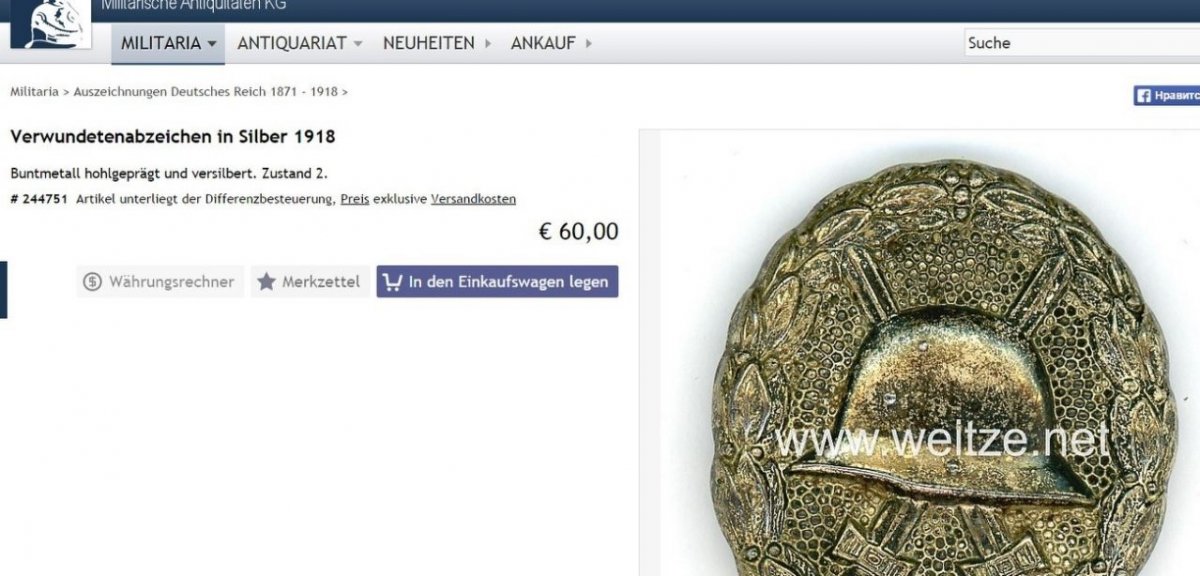Open the Währungsrechner currency converter
This screenshot has width=1200, height=576.
160,282
